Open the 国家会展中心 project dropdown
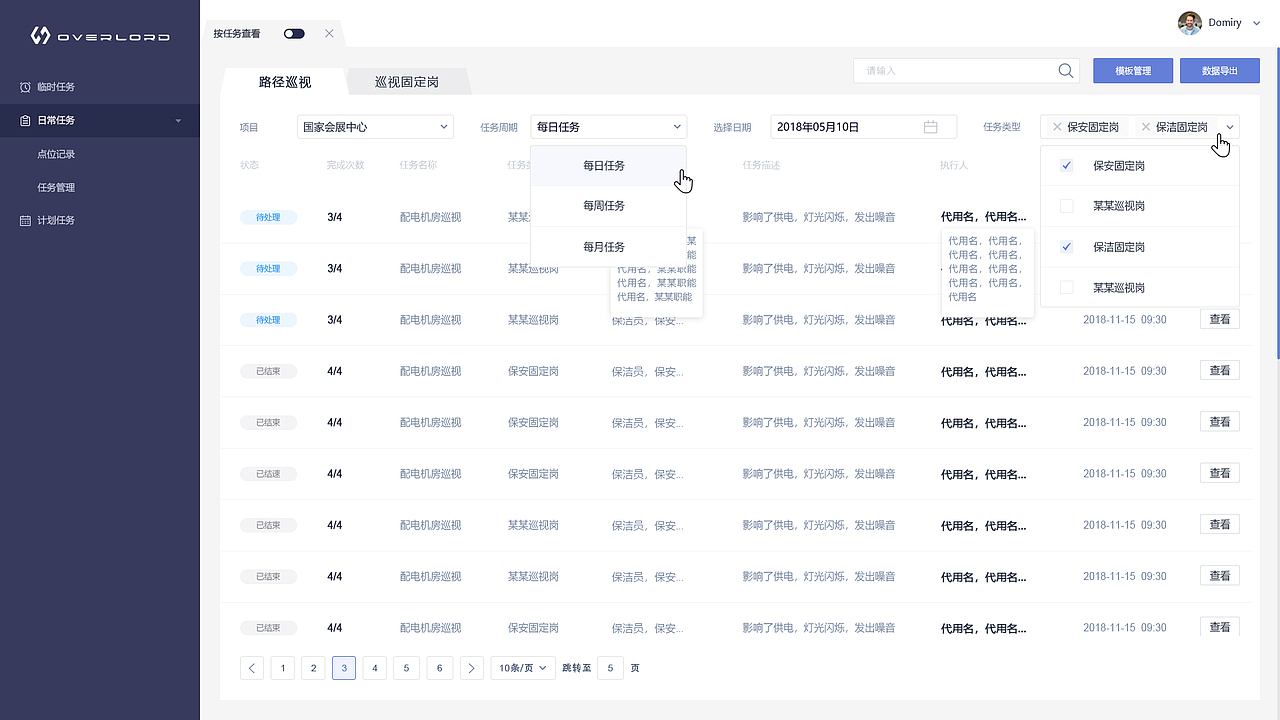Viewport: 1280px width, 720px height. (x=375, y=127)
